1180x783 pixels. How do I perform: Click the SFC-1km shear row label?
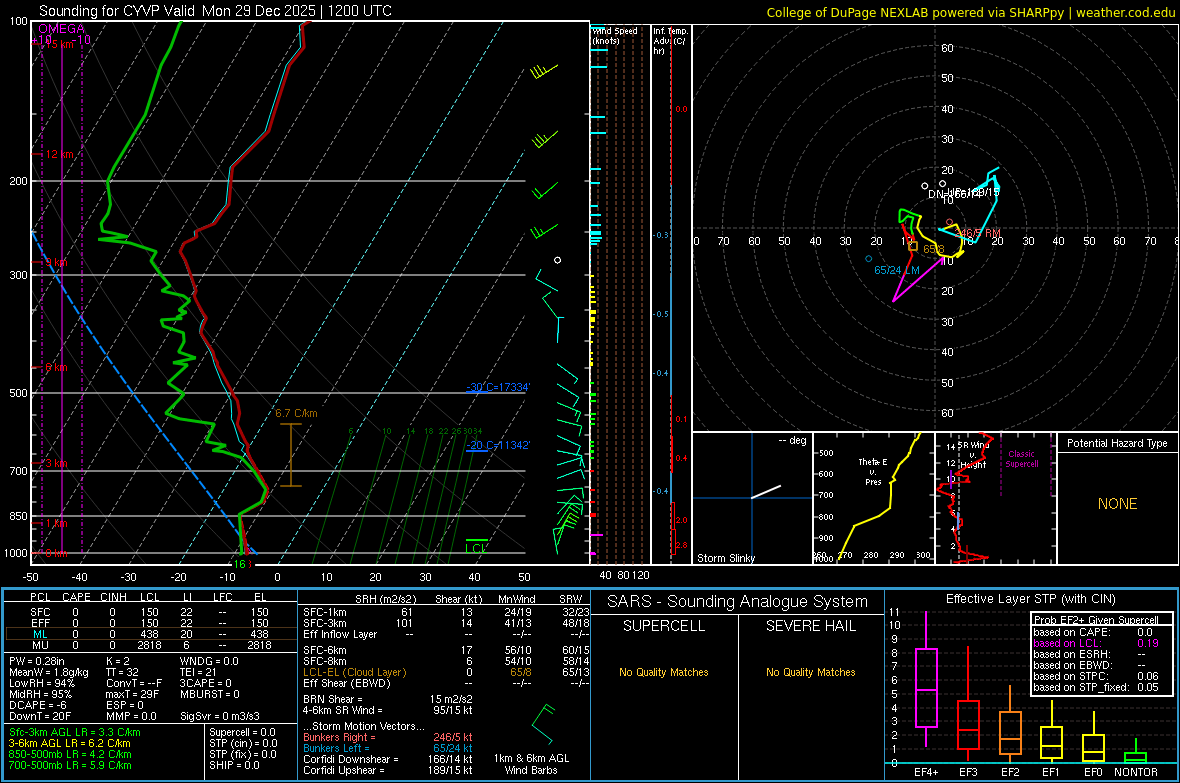325,612
